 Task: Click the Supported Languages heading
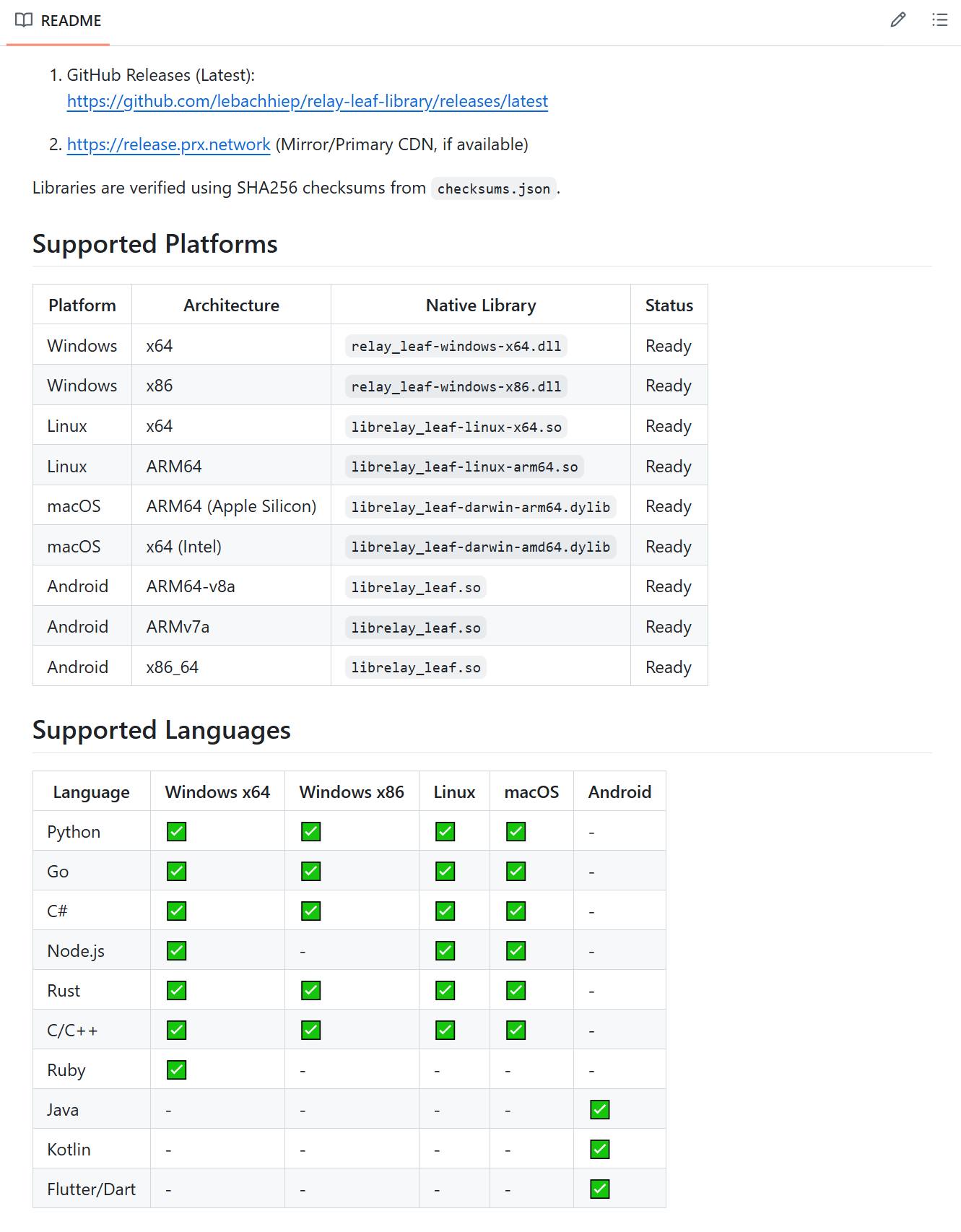162,730
